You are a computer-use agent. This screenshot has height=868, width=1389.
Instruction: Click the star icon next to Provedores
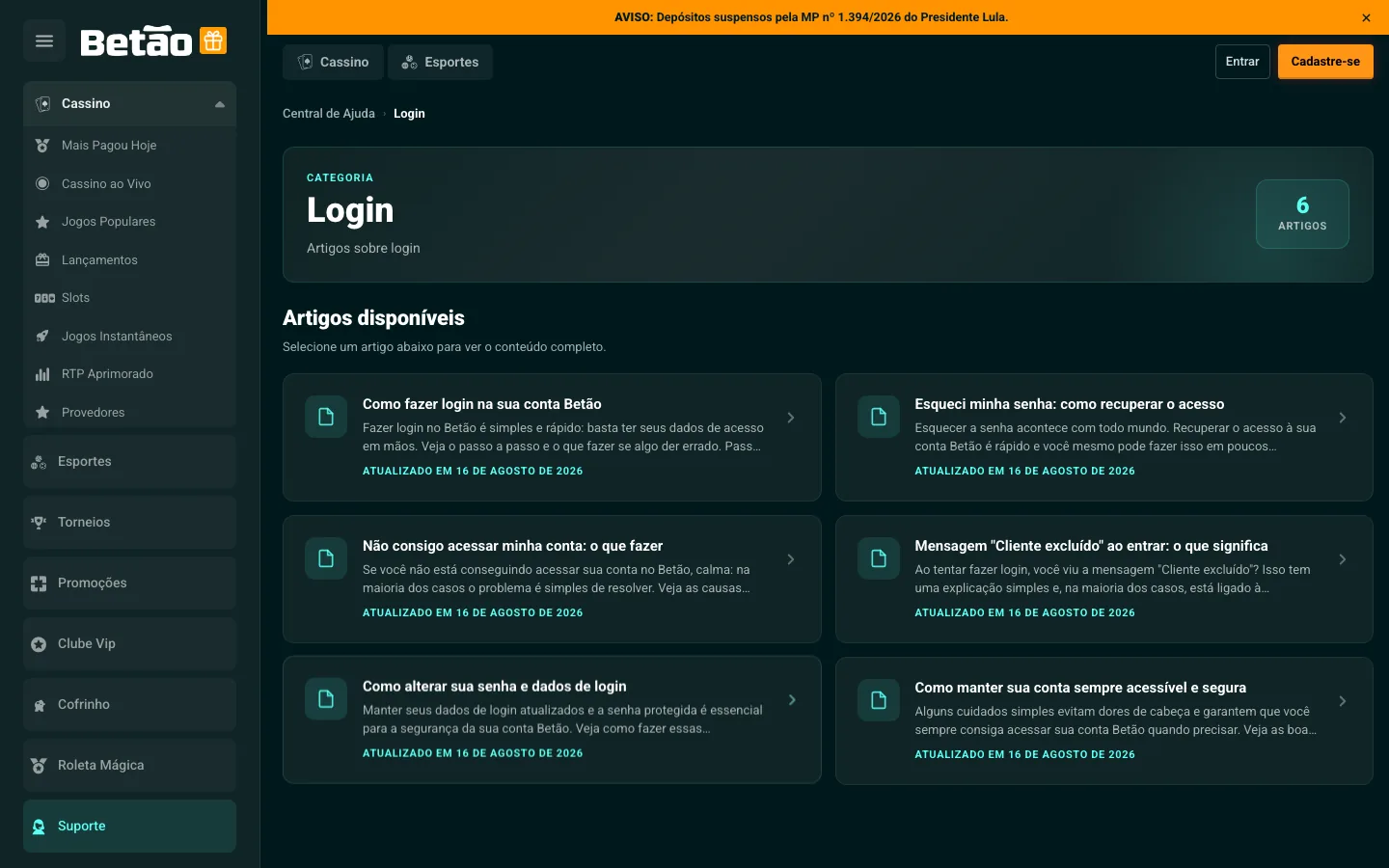tap(42, 412)
